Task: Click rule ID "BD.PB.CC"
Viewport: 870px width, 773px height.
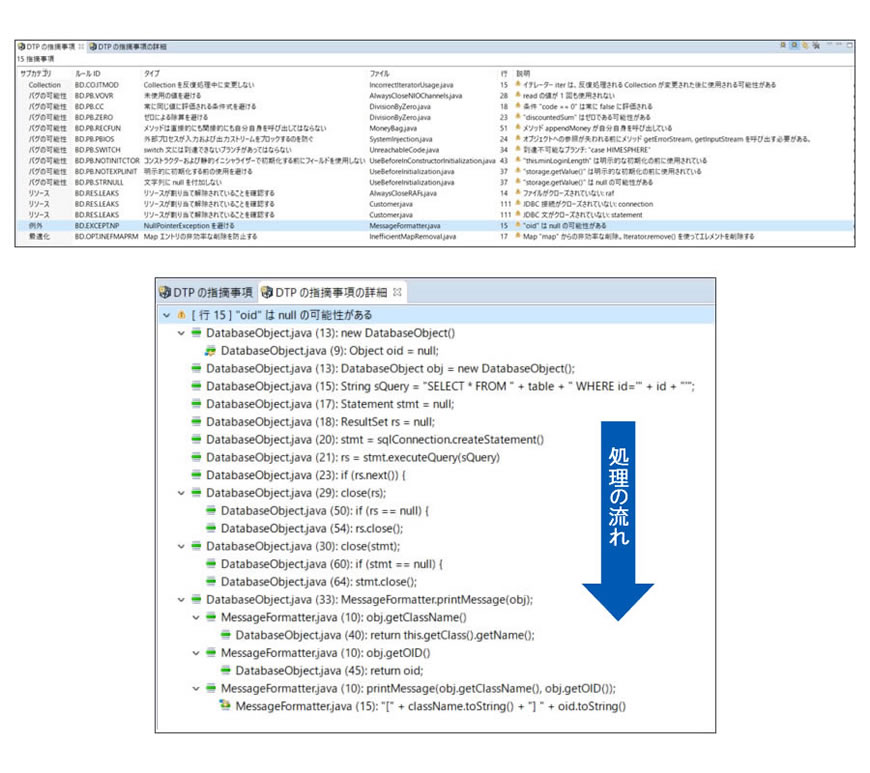Action: click(x=89, y=106)
